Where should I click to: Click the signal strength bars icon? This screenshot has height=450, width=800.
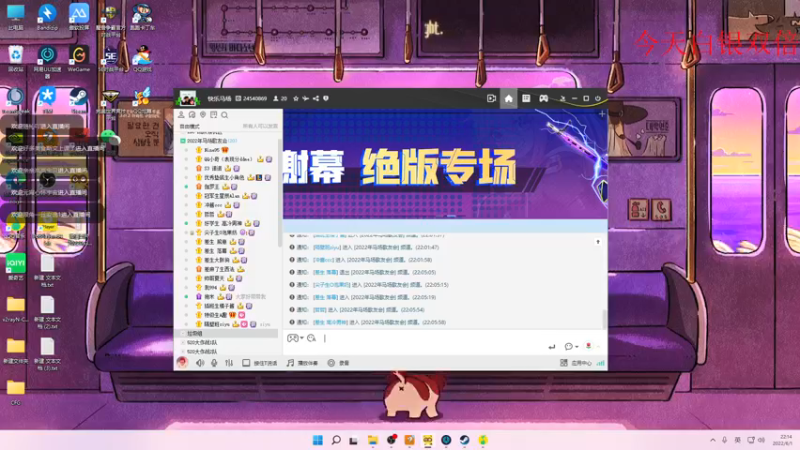(x=601, y=363)
